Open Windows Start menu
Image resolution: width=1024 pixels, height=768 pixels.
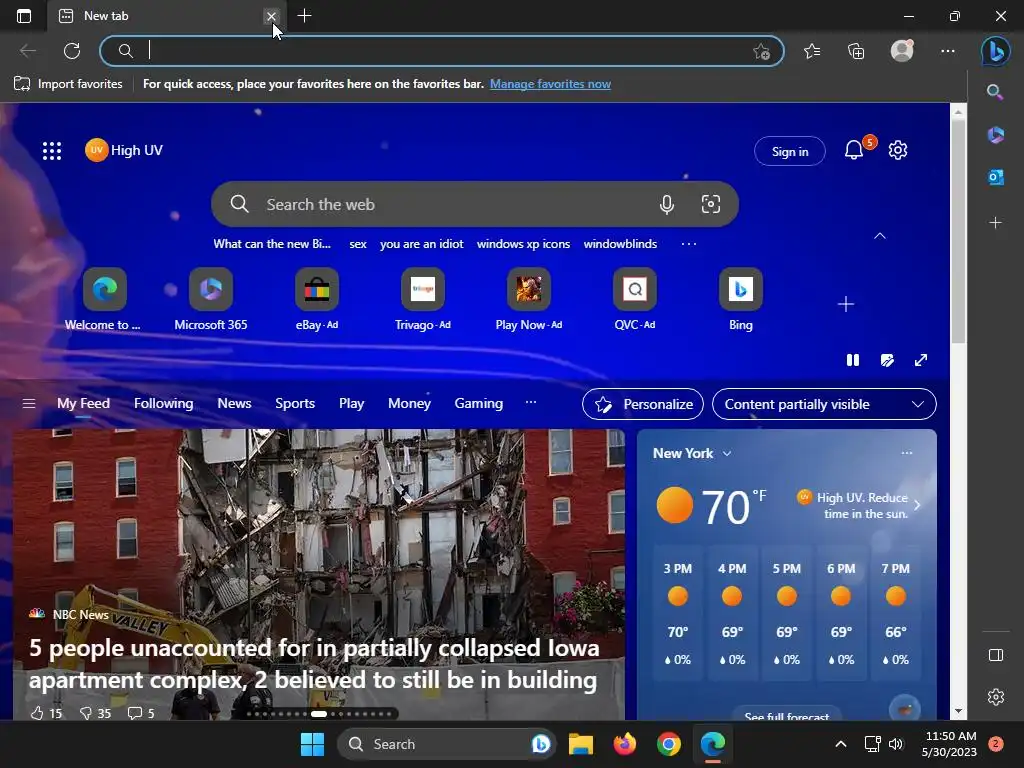tap(312, 744)
